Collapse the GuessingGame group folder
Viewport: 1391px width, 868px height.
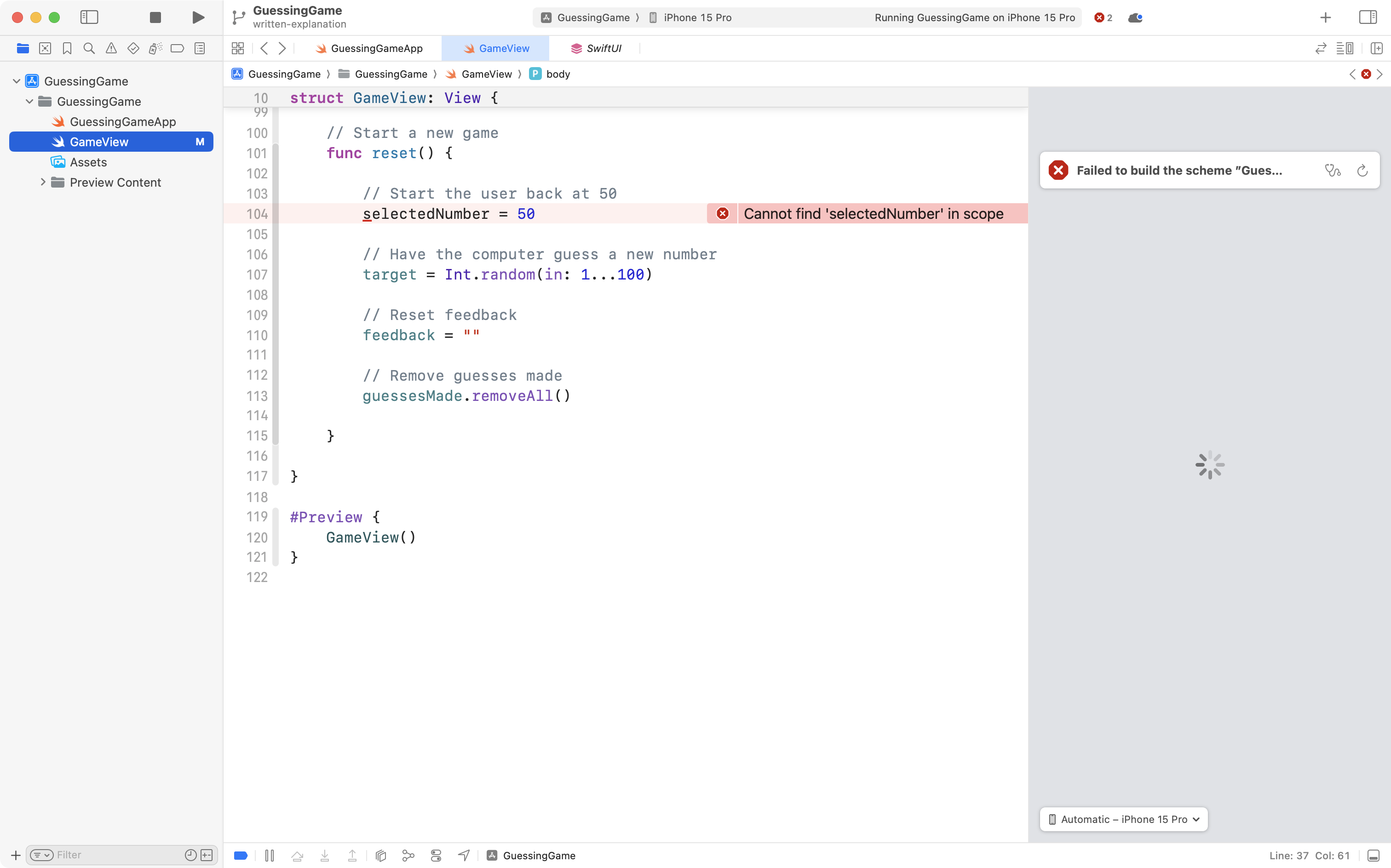click(x=29, y=102)
